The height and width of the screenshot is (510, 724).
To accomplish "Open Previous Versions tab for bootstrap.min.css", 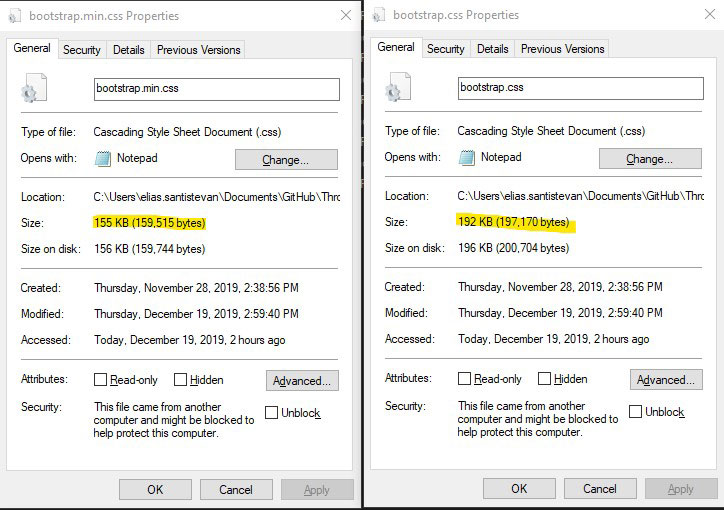I will pyautogui.click(x=198, y=49).
